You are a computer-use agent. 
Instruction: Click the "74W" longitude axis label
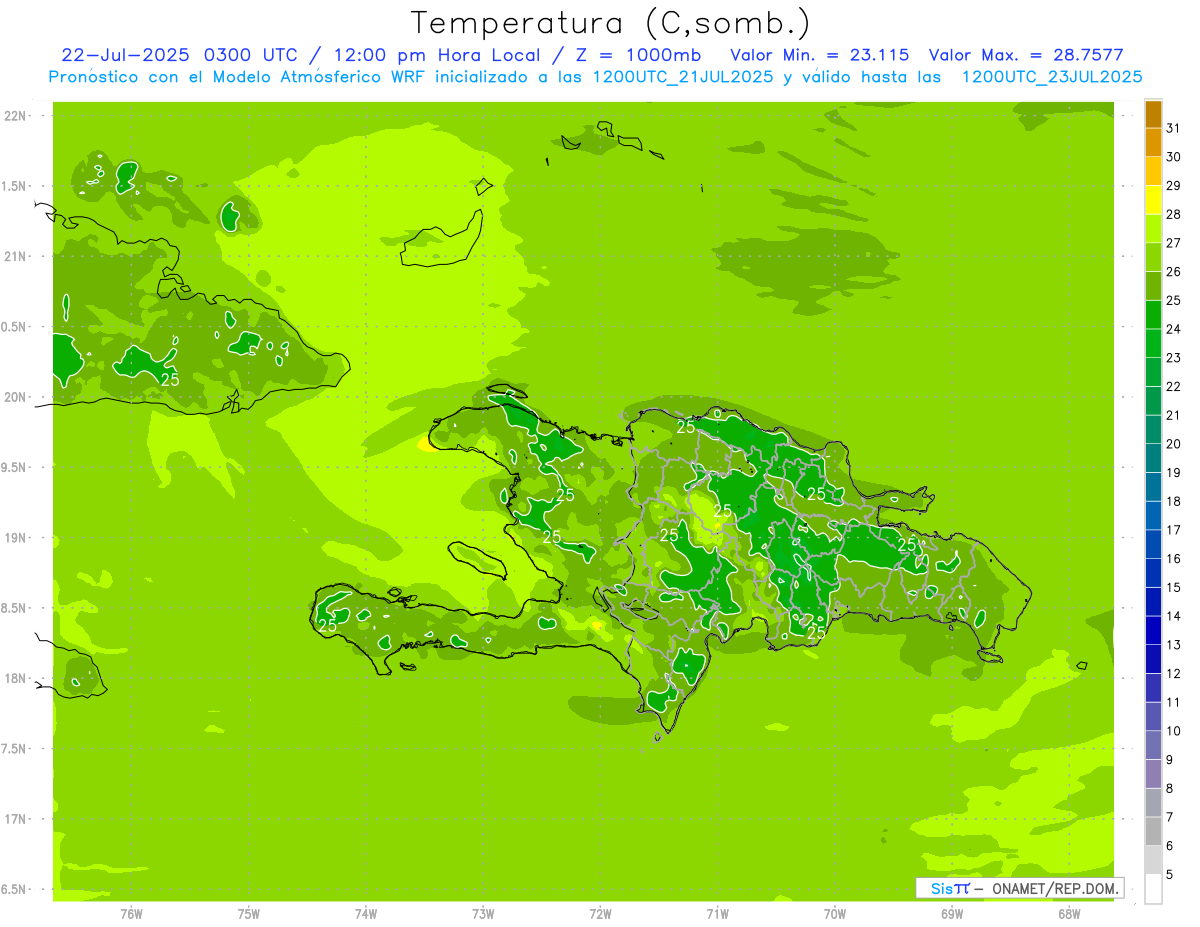[366, 914]
